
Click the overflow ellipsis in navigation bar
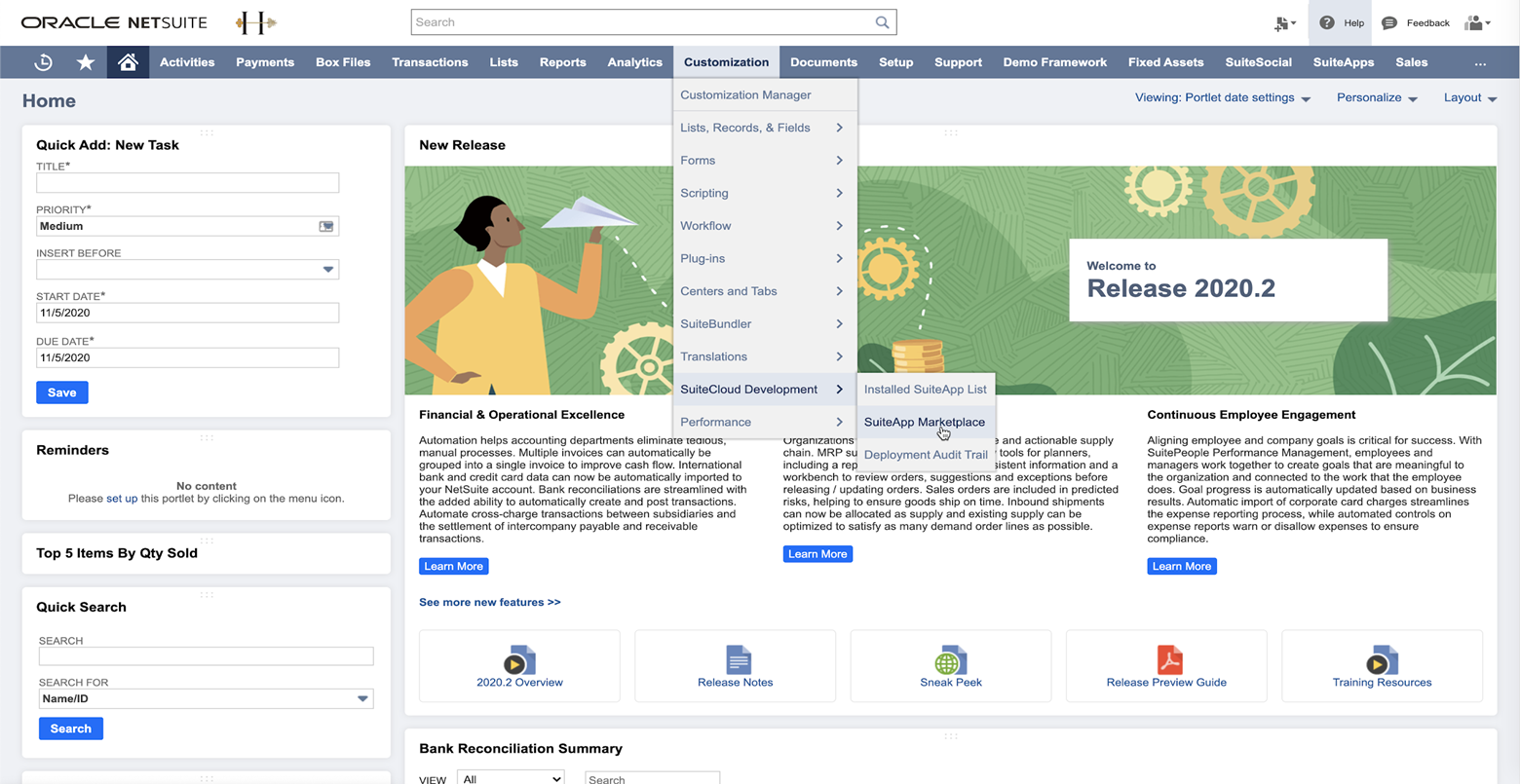[x=1480, y=62]
